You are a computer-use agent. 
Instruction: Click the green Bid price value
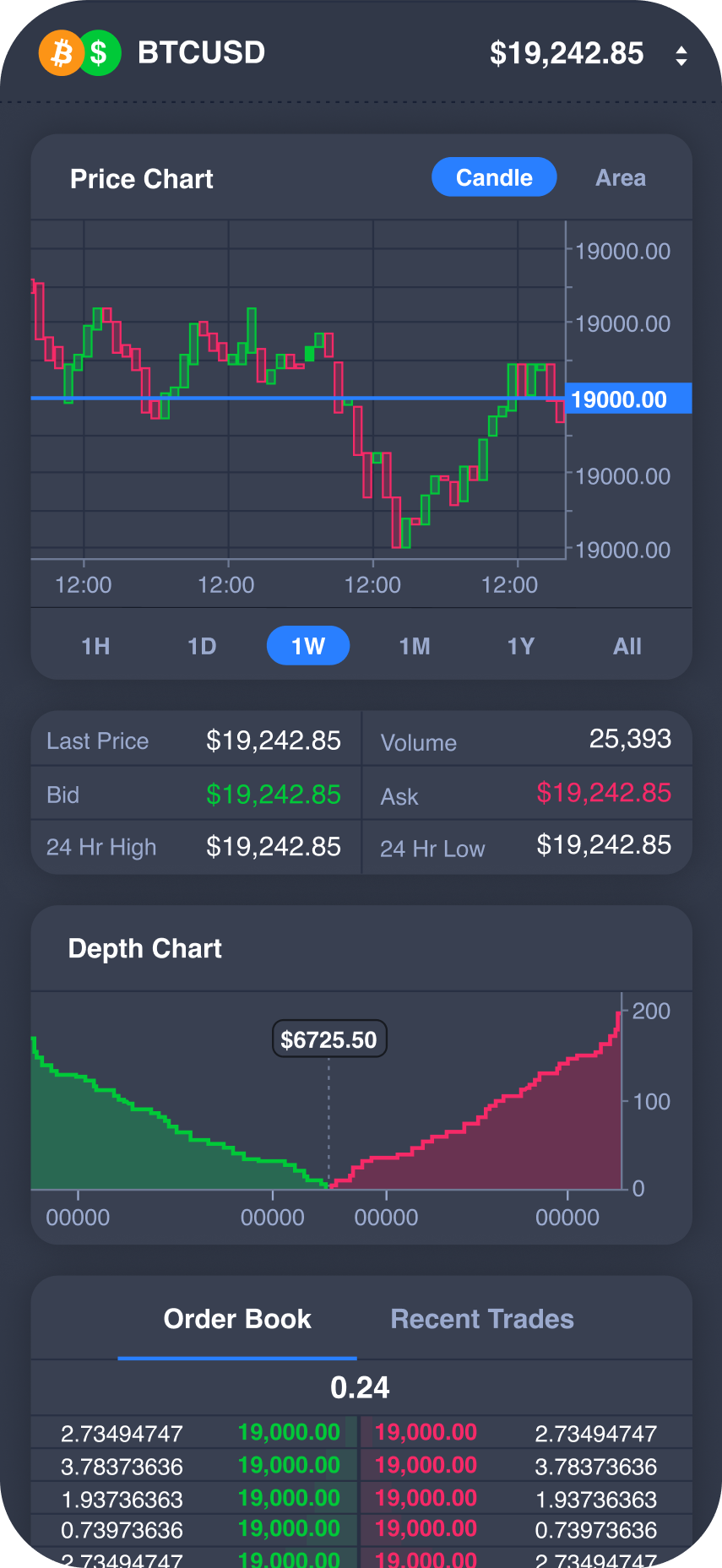point(274,795)
